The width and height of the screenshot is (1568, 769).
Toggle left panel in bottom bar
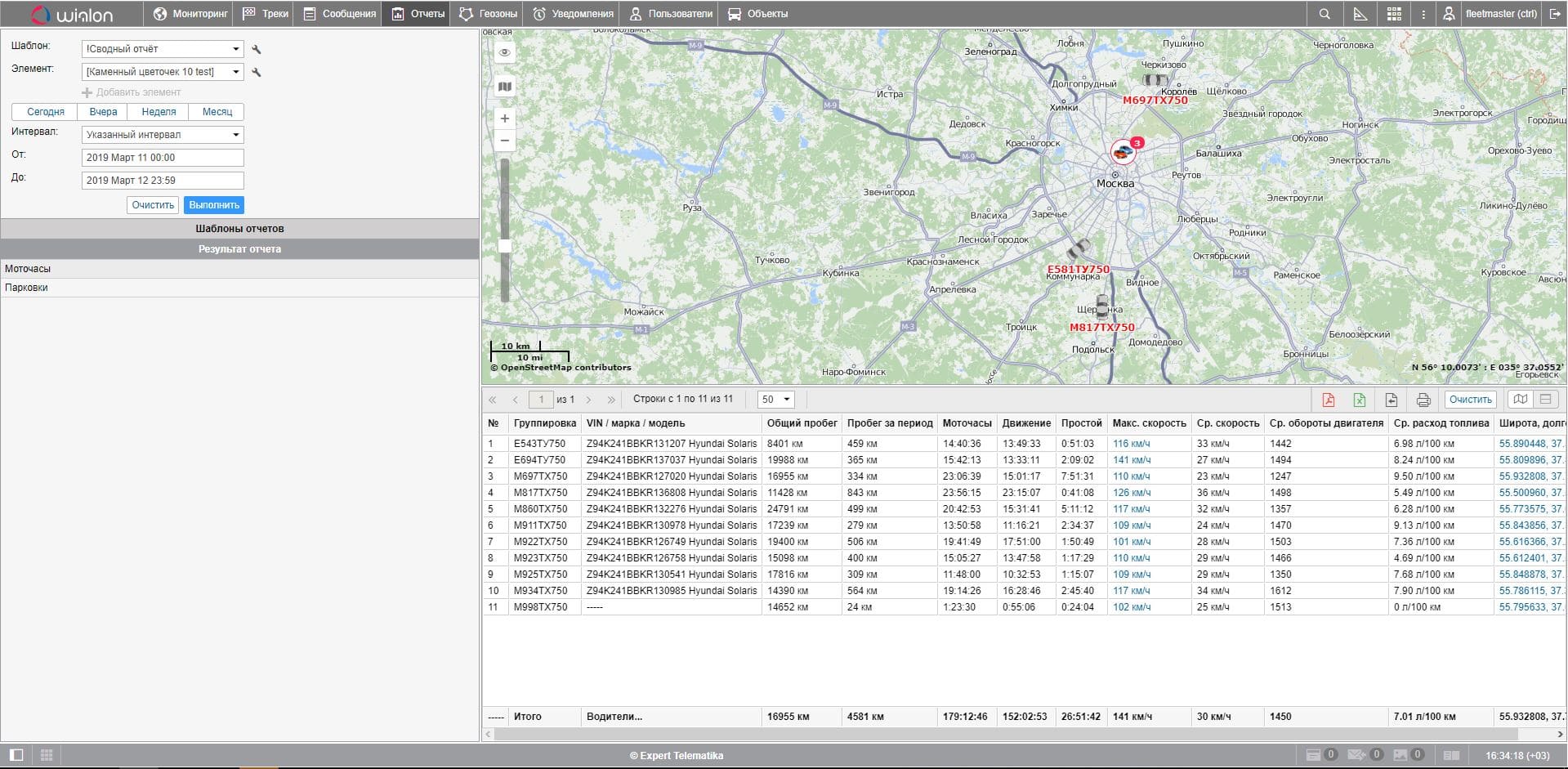16,755
